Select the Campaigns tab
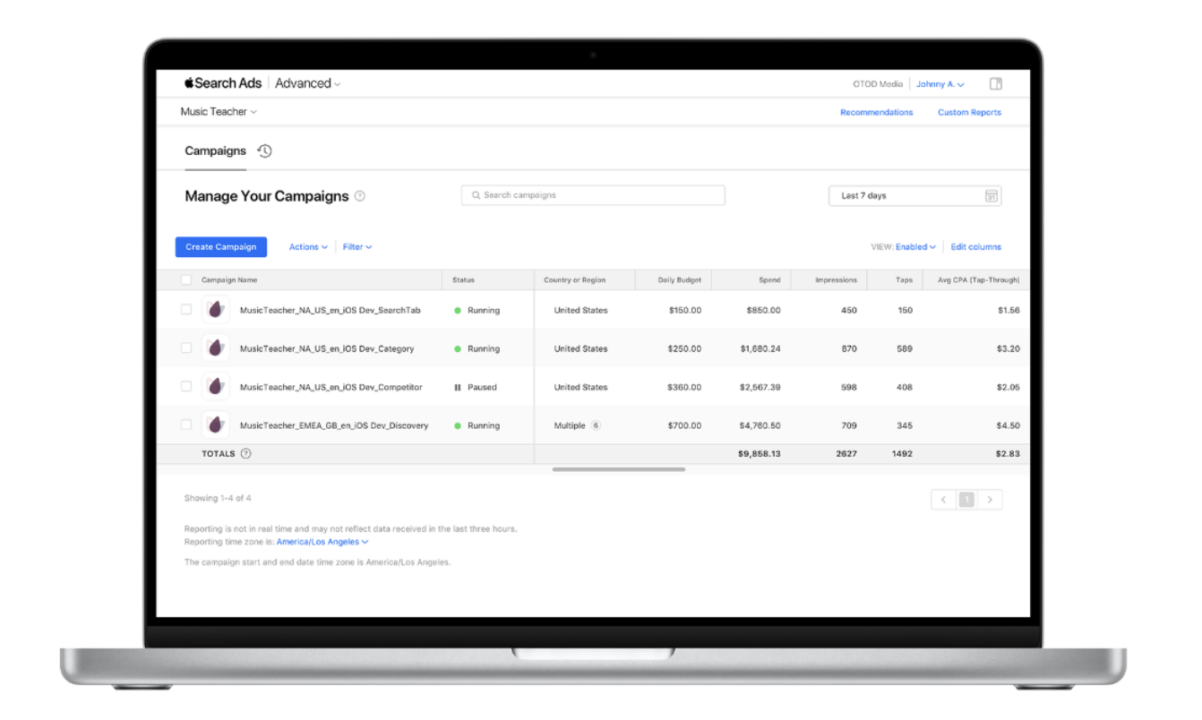 coord(215,151)
